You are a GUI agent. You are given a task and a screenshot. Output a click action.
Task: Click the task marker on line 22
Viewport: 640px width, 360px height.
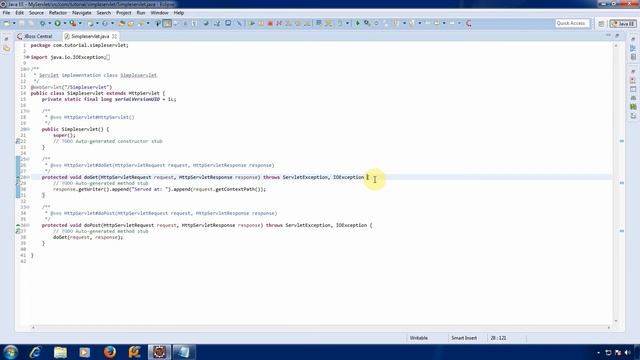tap(18, 141)
